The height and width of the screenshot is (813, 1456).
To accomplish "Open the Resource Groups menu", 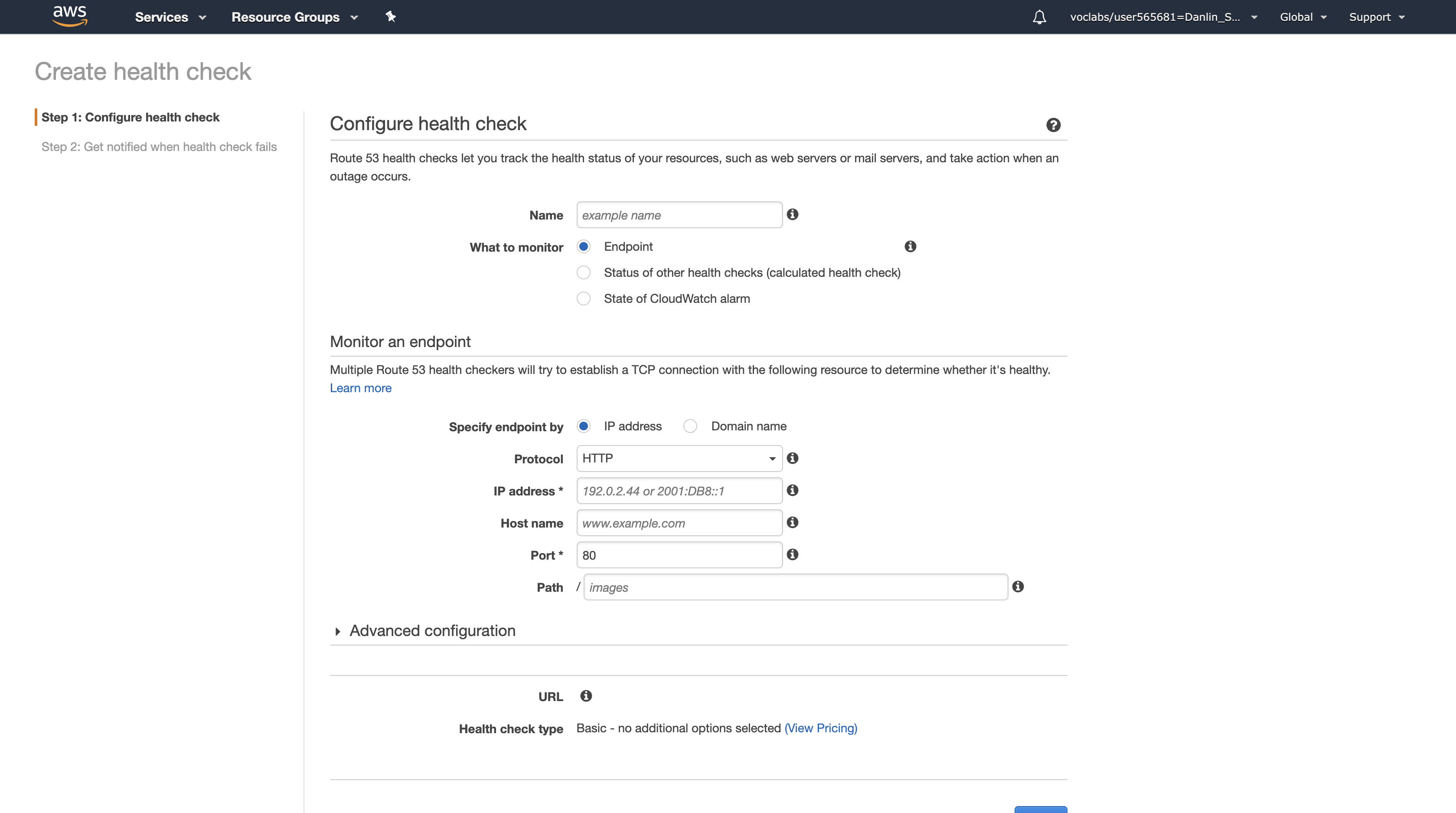I will pyautogui.click(x=294, y=17).
